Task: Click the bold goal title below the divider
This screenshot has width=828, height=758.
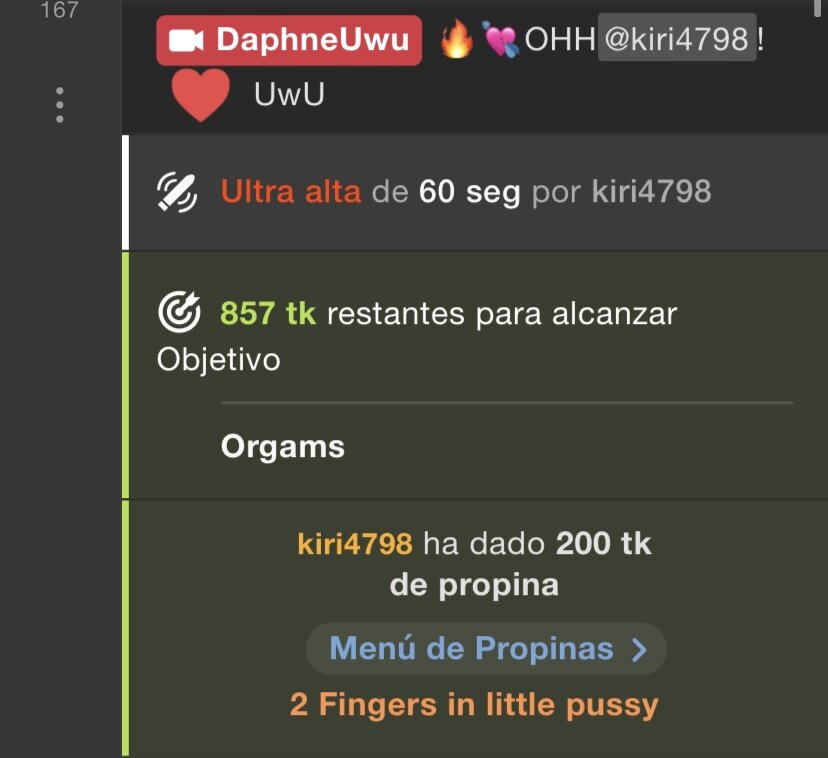Action: (283, 447)
